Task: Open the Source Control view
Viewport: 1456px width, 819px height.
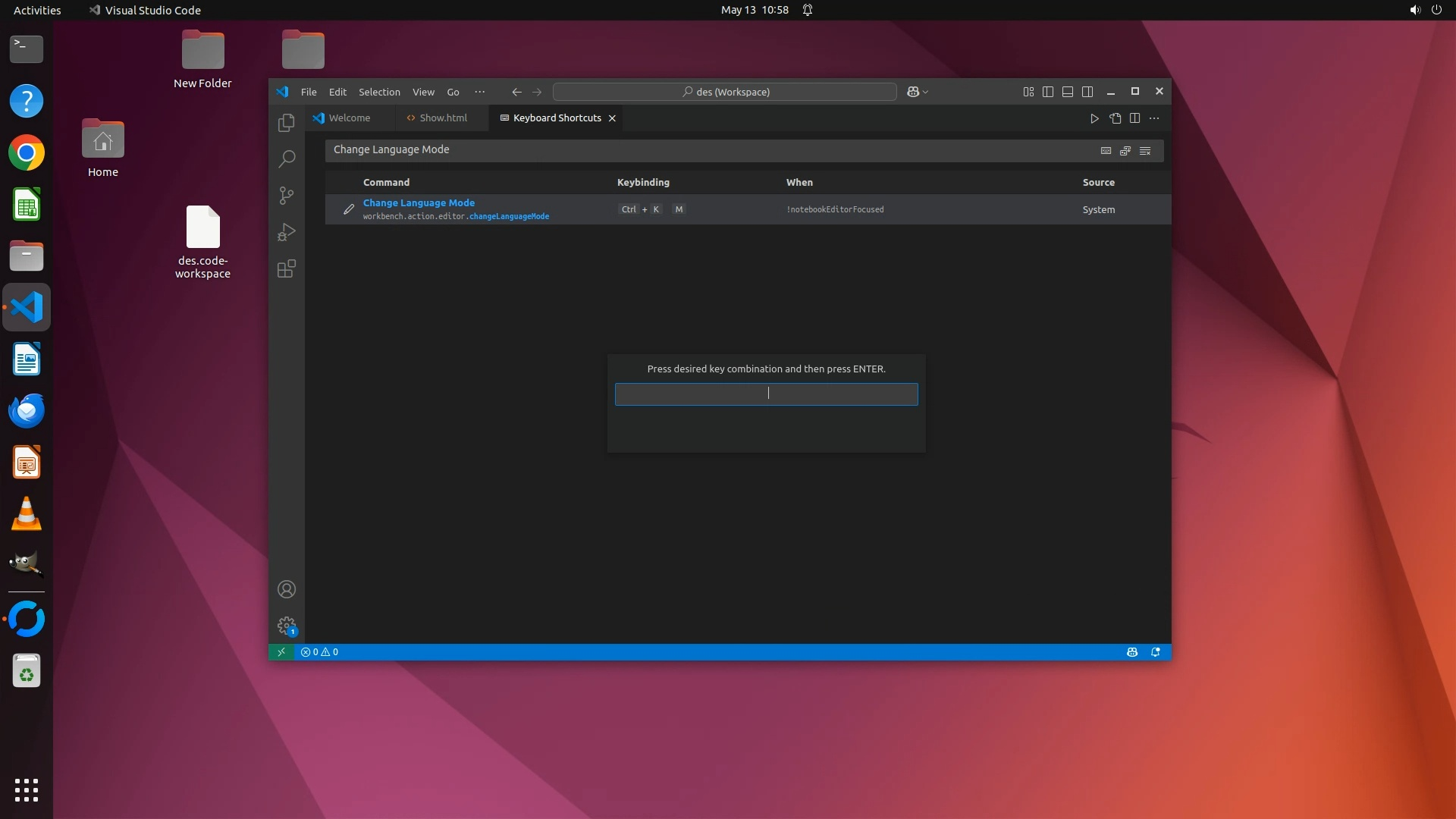Action: point(286,196)
